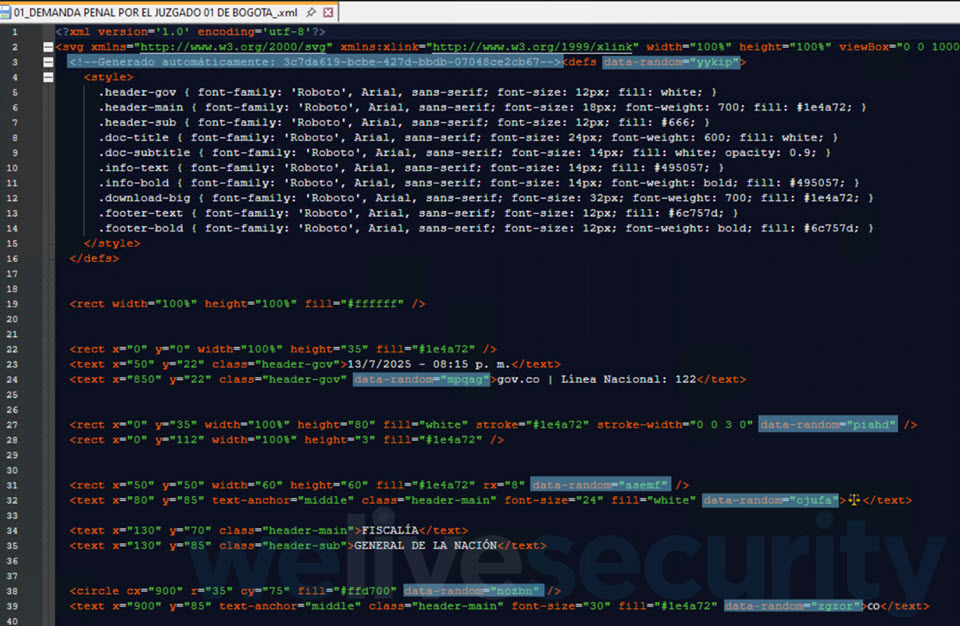960x626 pixels.
Task: Place cursor in highlighted data-random="yykip" attribute
Action: [673, 62]
